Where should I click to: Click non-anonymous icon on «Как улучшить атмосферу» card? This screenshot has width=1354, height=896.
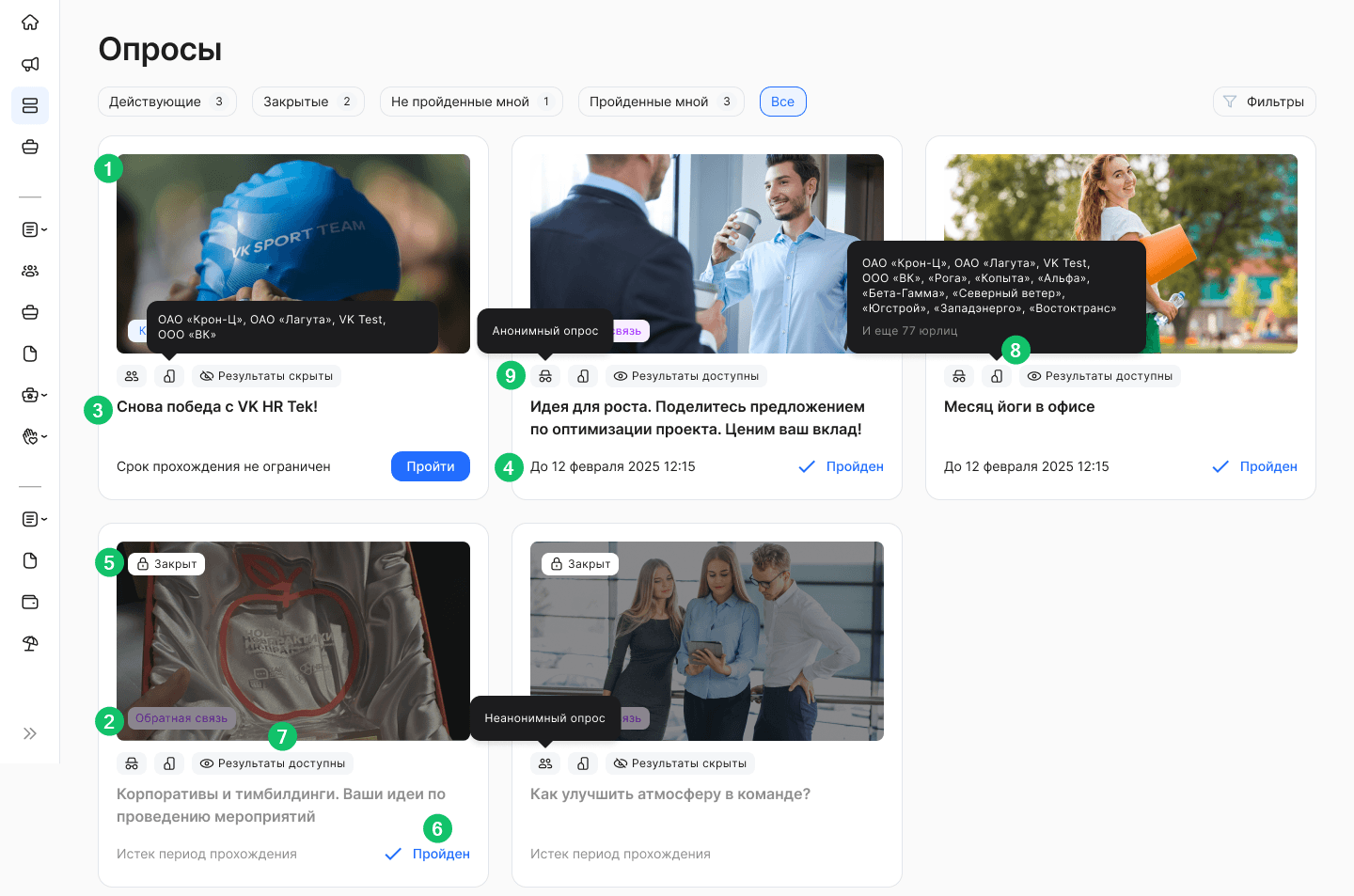[x=545, y=763]
